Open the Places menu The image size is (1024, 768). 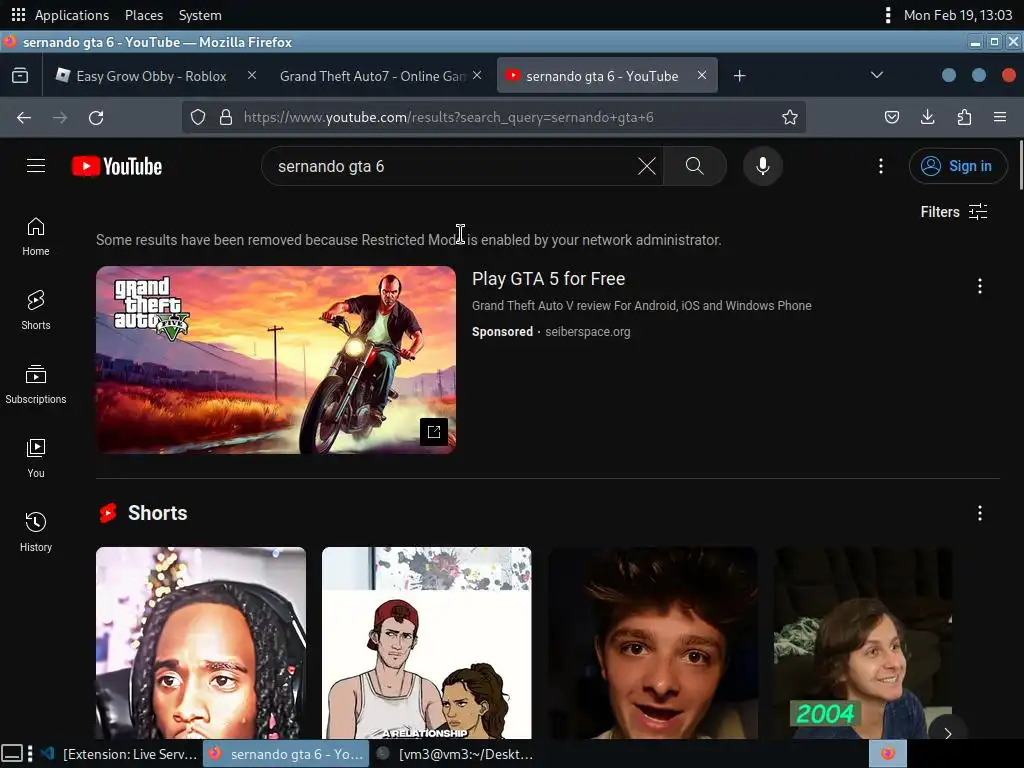click(x=144, y=15)
